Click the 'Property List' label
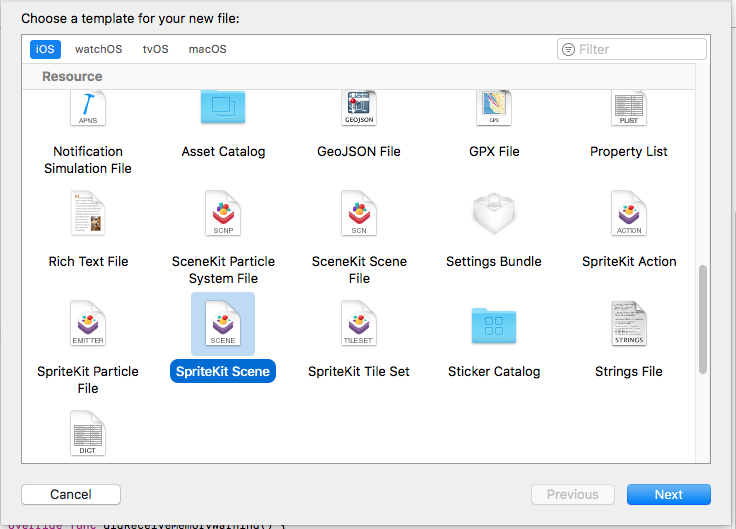 point(629,152)
